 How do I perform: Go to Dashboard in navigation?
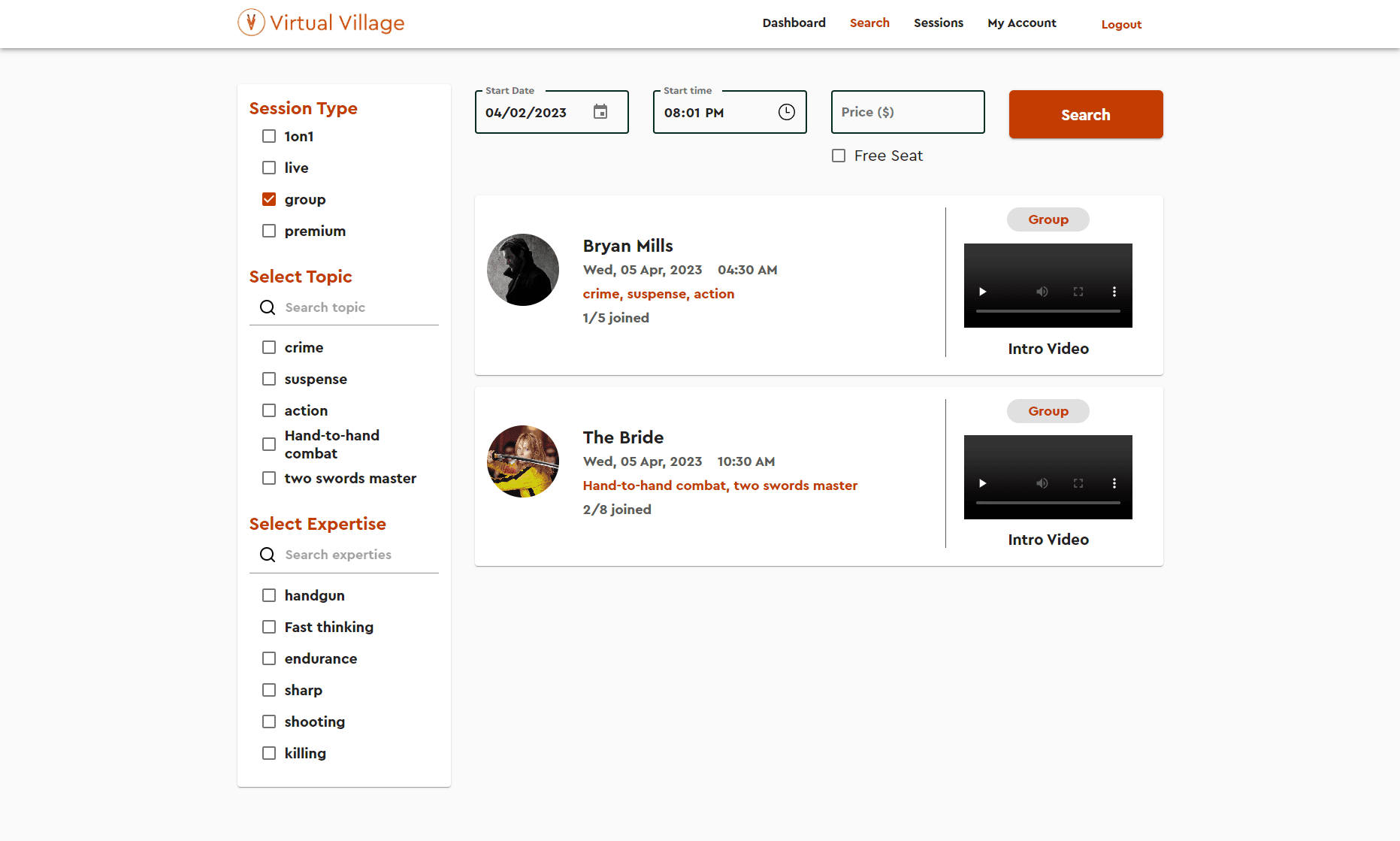[794, 23]
